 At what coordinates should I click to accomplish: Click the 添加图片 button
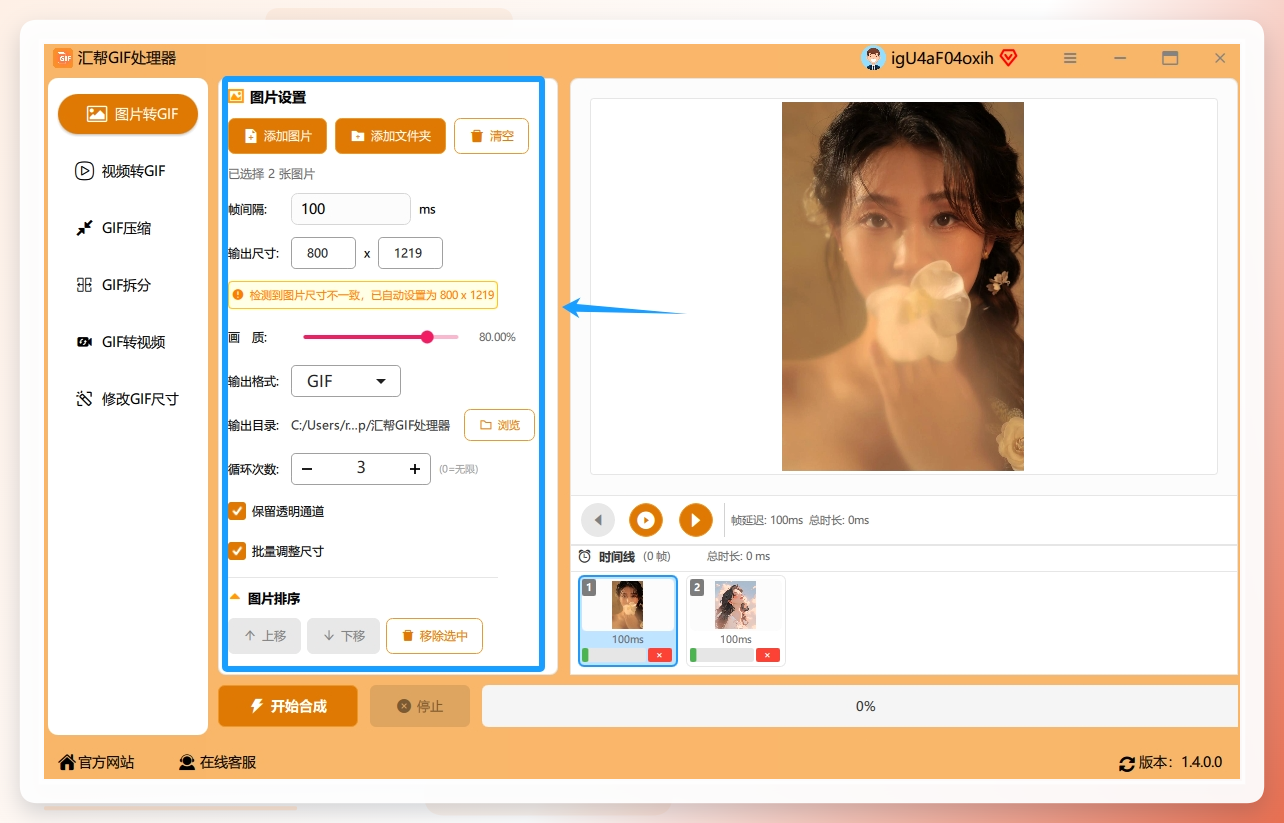click(278, 136)
